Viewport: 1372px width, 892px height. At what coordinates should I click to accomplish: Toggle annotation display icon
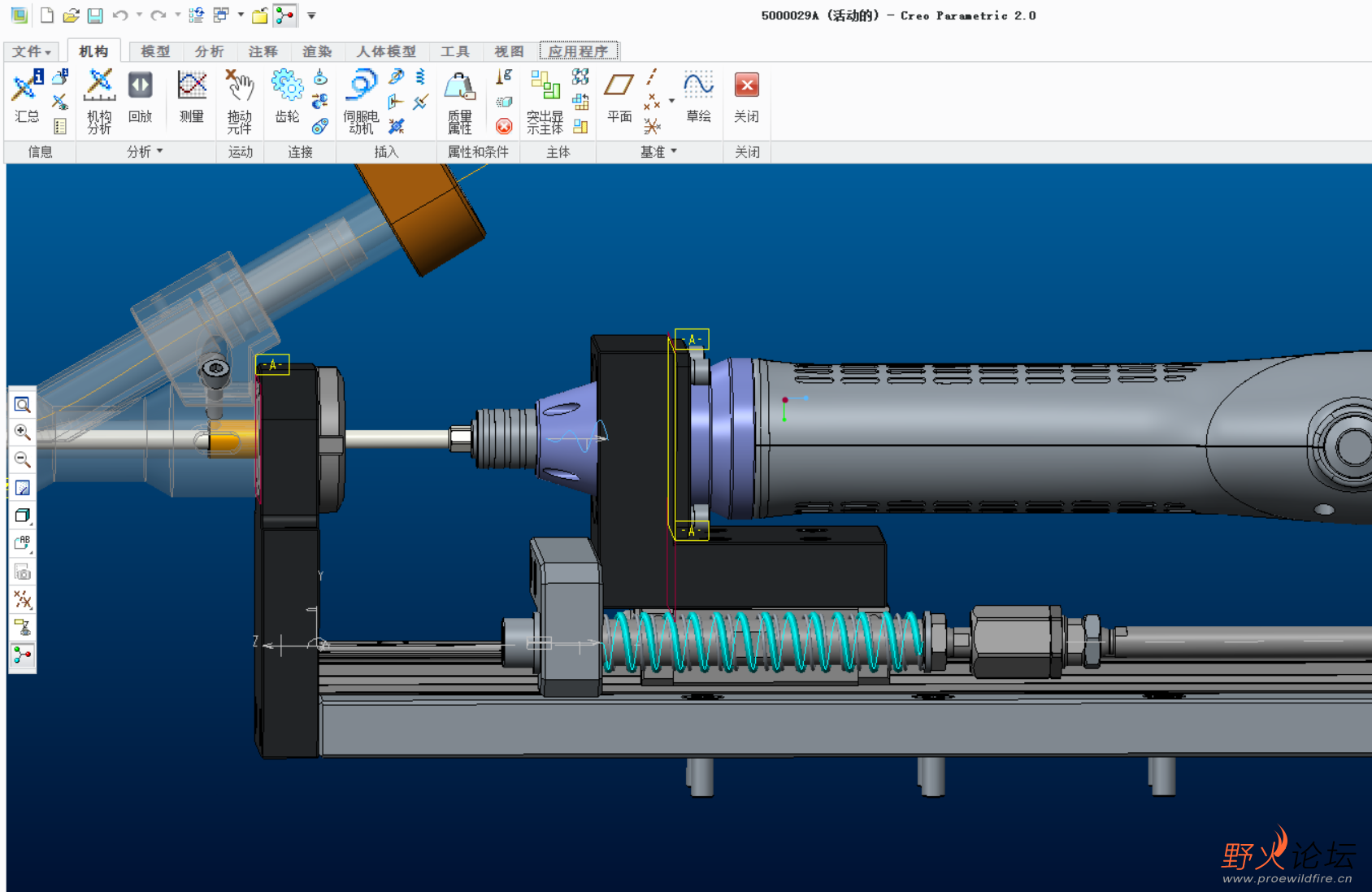23,627
